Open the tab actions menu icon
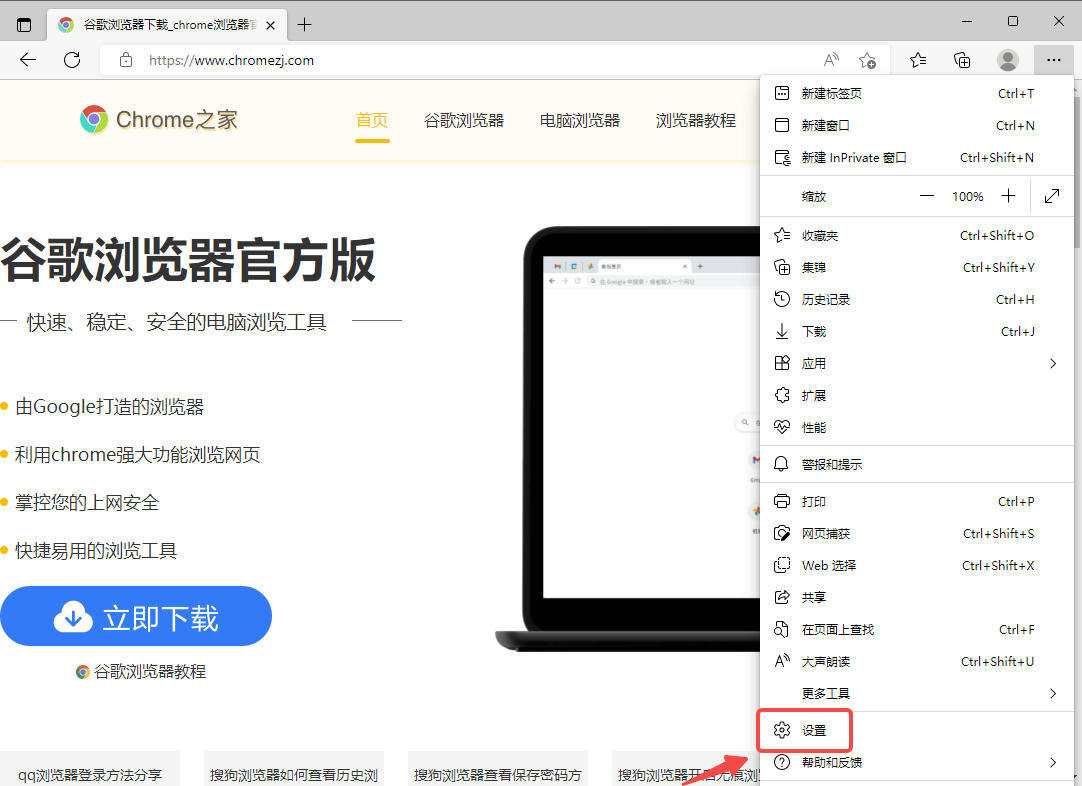Viewport: 1082px width, 786px height. click(24, 25)
